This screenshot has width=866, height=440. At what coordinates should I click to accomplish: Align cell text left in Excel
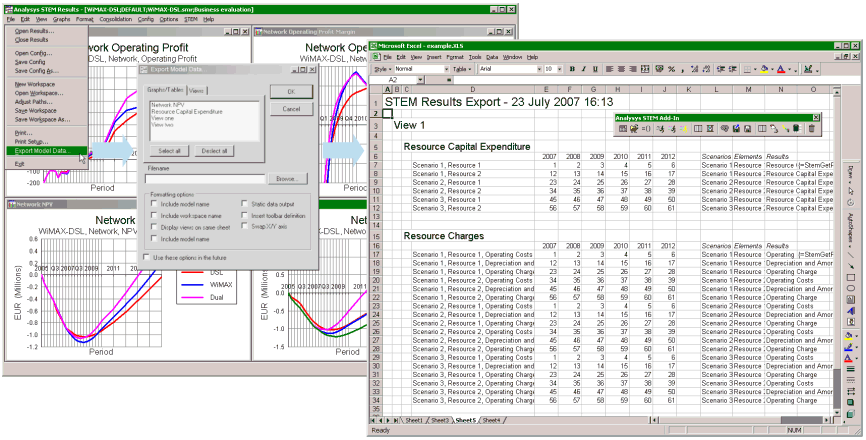tap(609, 69)
